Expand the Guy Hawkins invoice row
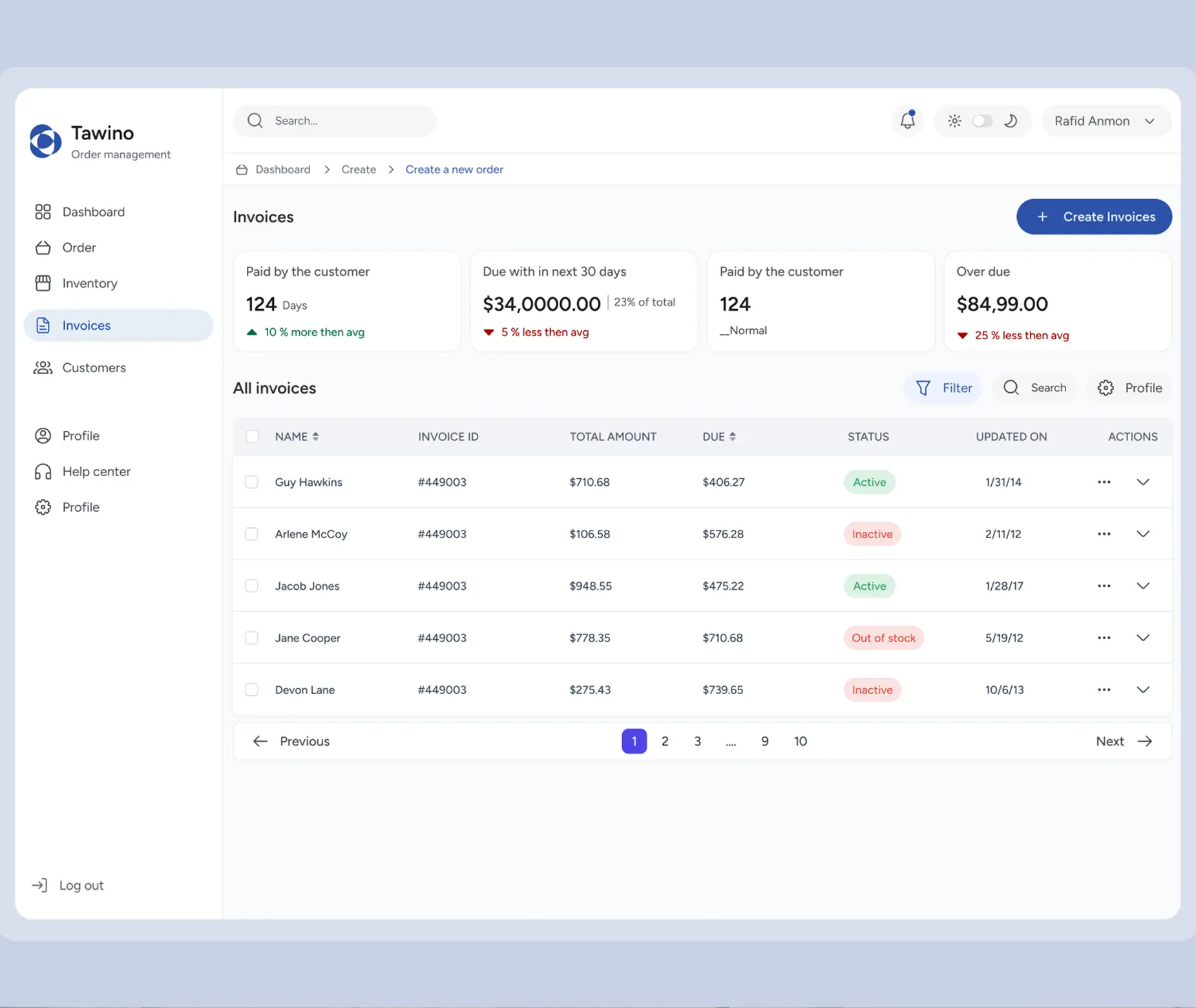Viewport: 1196px width, 1008px height. 1143,482
